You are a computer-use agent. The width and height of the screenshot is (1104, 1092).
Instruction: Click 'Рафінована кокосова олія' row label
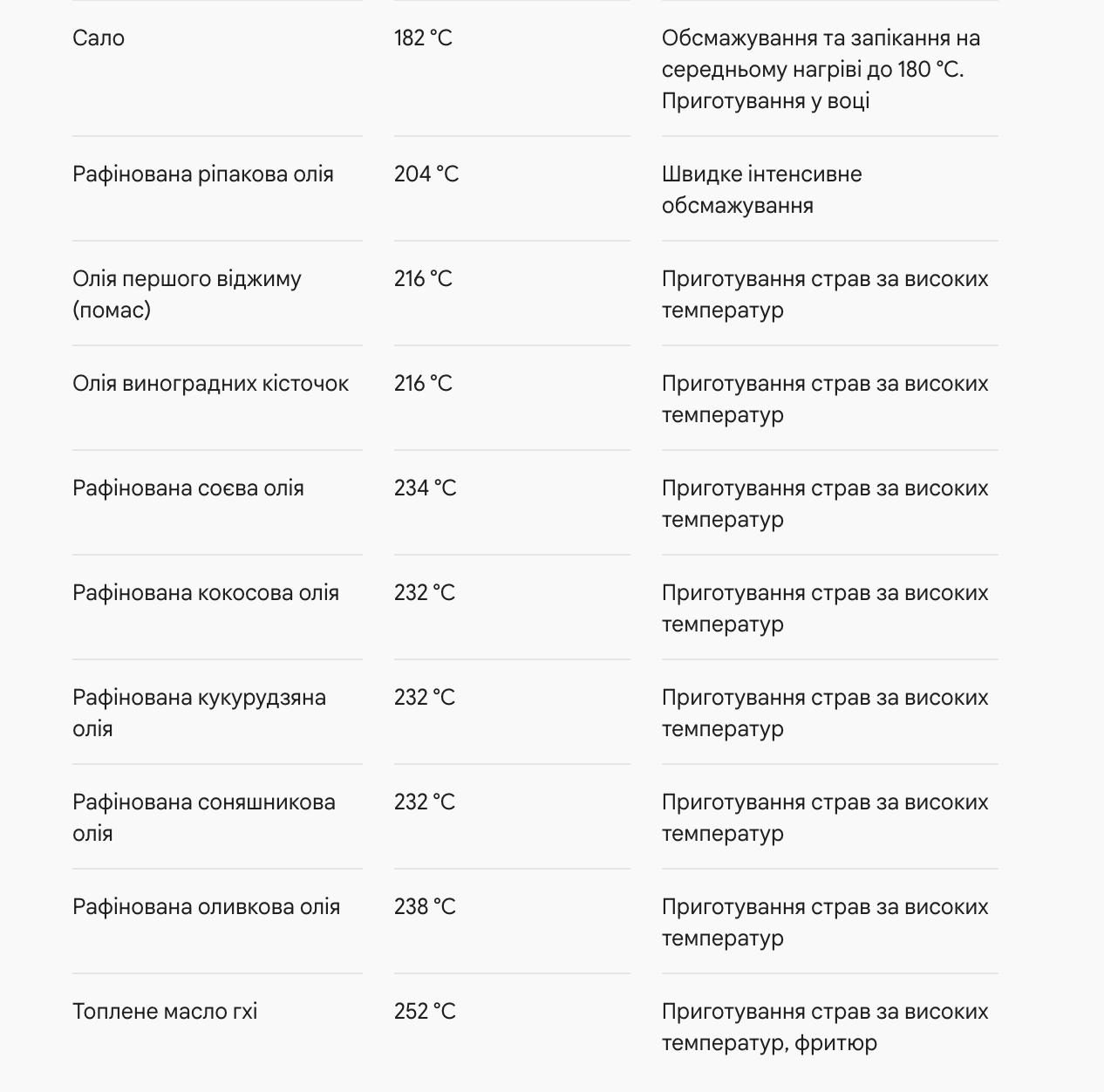(x=206, y=593)
